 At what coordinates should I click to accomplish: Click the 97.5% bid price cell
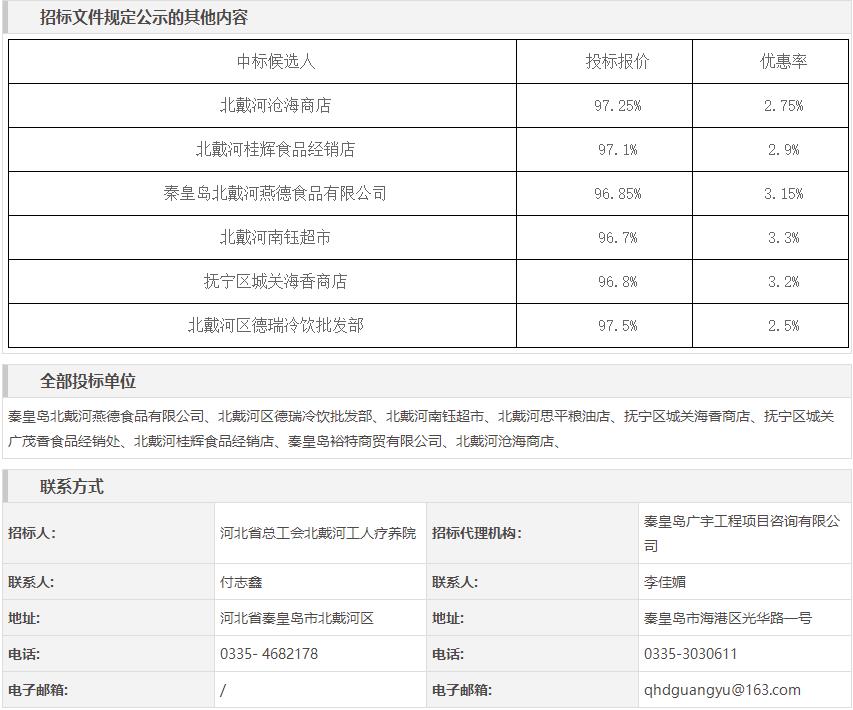(x=617, y=326)
